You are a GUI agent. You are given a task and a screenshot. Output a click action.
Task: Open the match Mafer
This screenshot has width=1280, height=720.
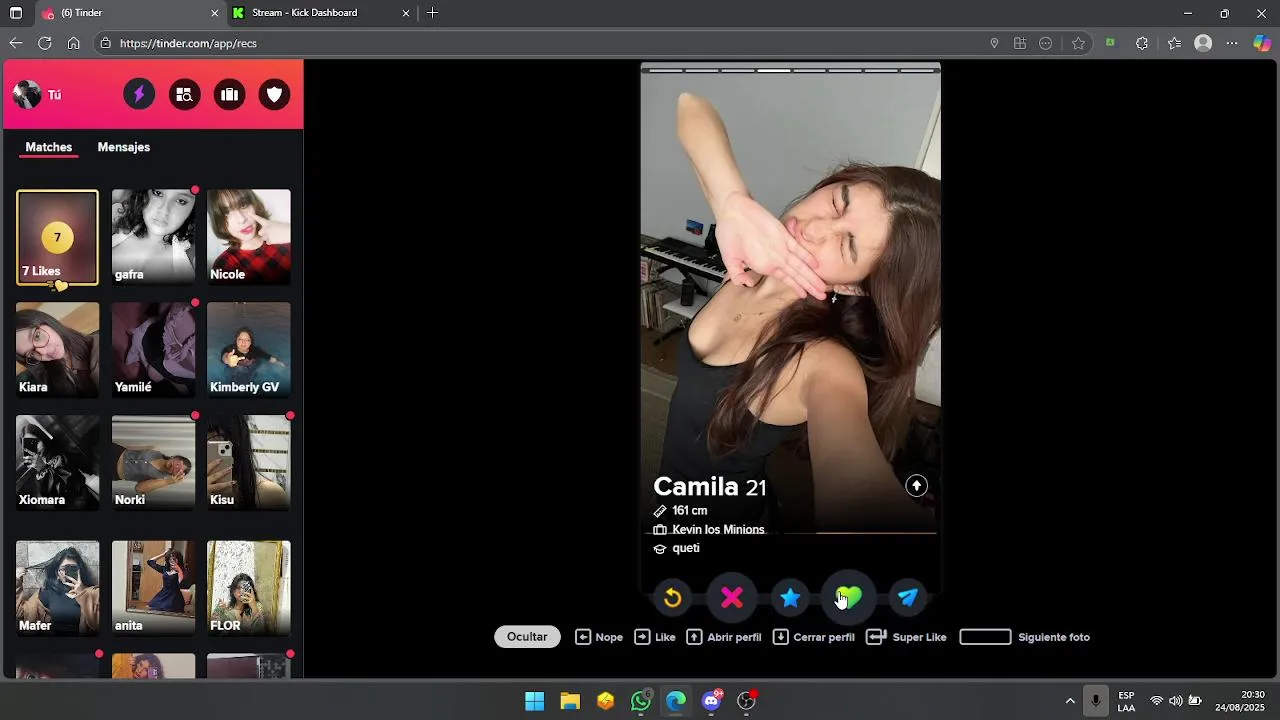tap(57, 588)
